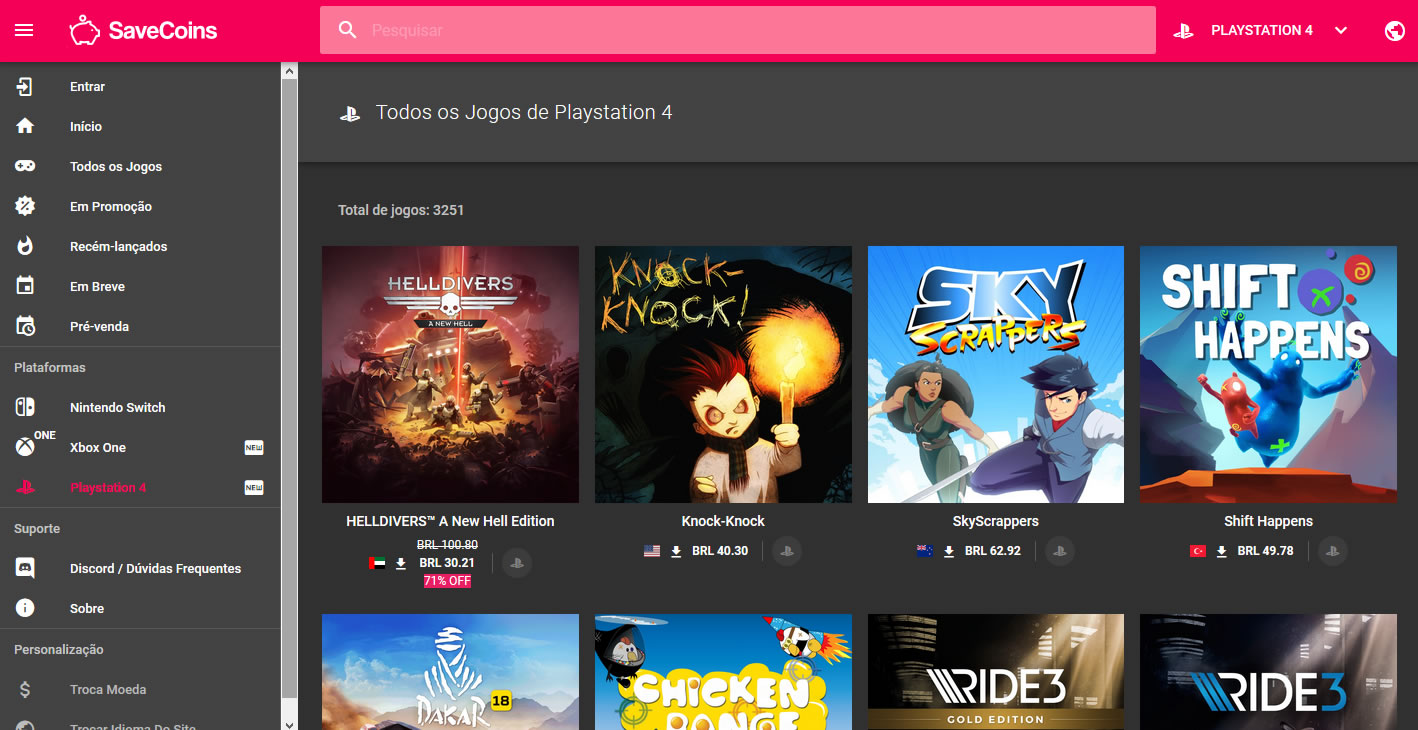
Task: Click PlayStation button beside Knock-Knock price
Action: tap(787, 551)
